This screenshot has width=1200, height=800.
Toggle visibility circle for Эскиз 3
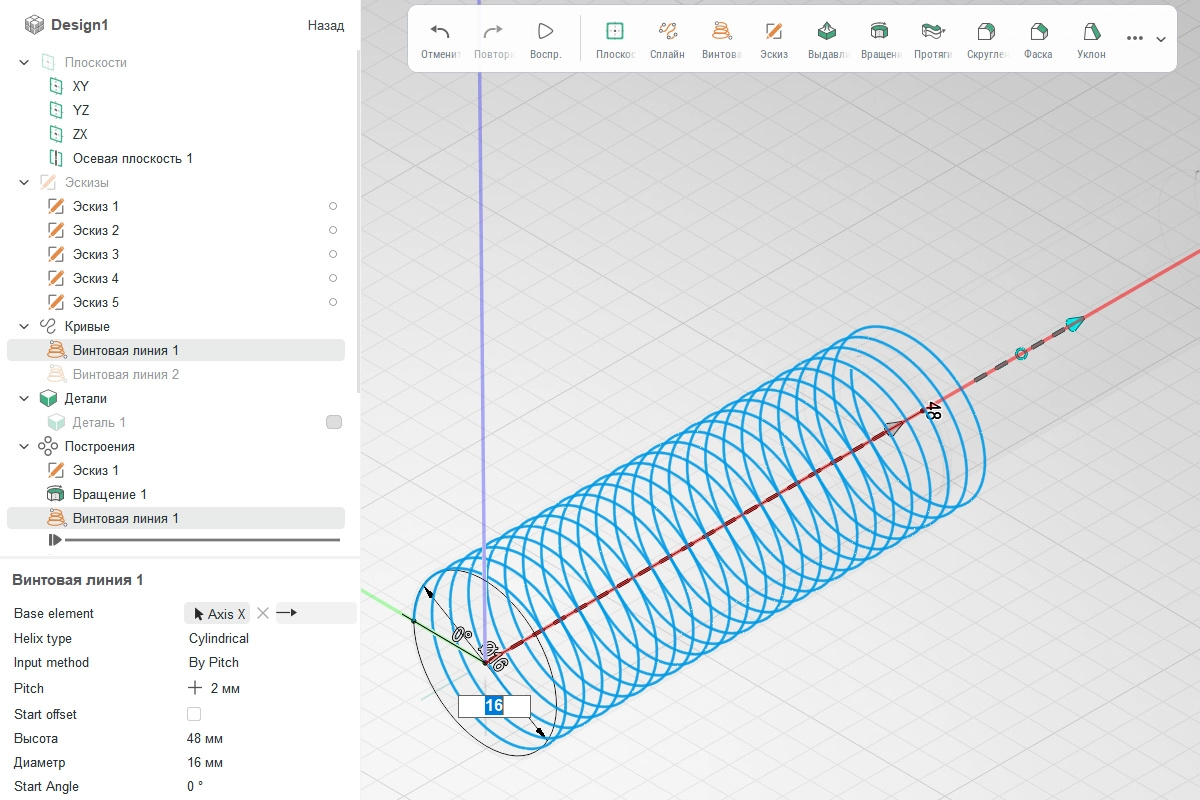coord(333,254)
